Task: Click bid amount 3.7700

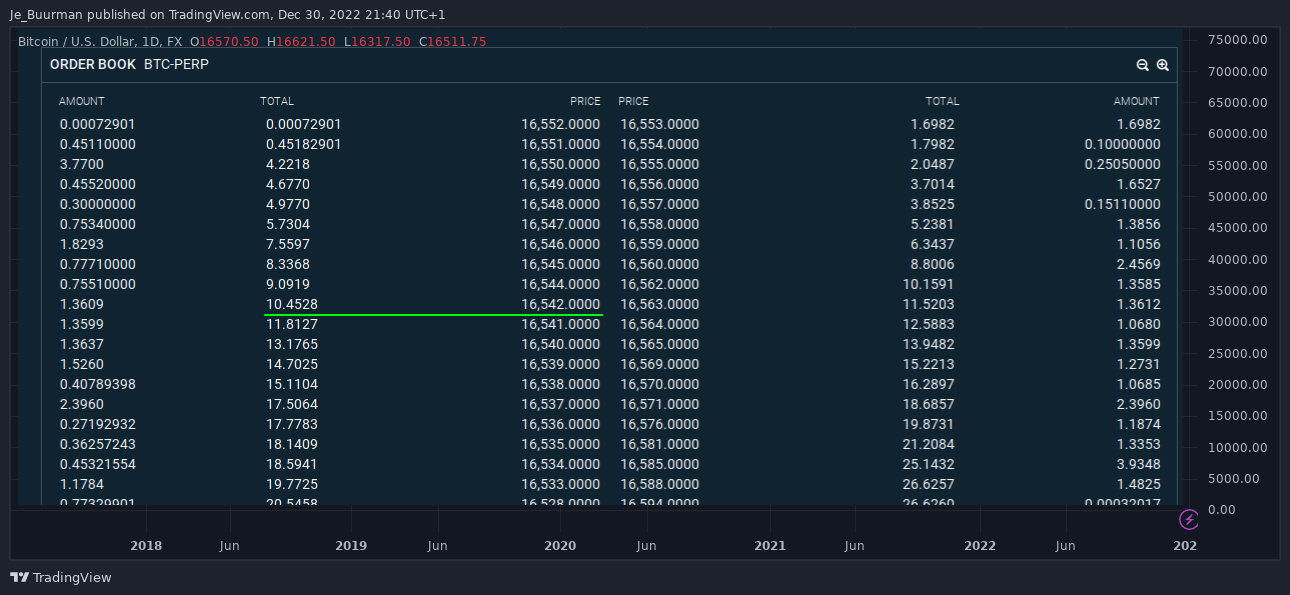Action: 82,164
